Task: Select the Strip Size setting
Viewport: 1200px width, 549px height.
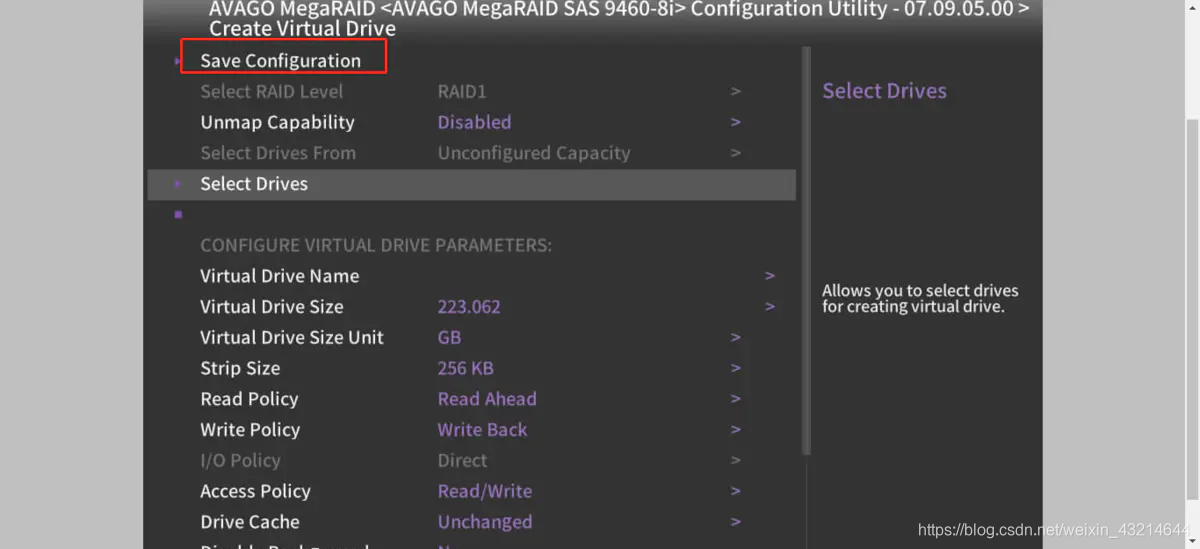Action: point(240,369)
